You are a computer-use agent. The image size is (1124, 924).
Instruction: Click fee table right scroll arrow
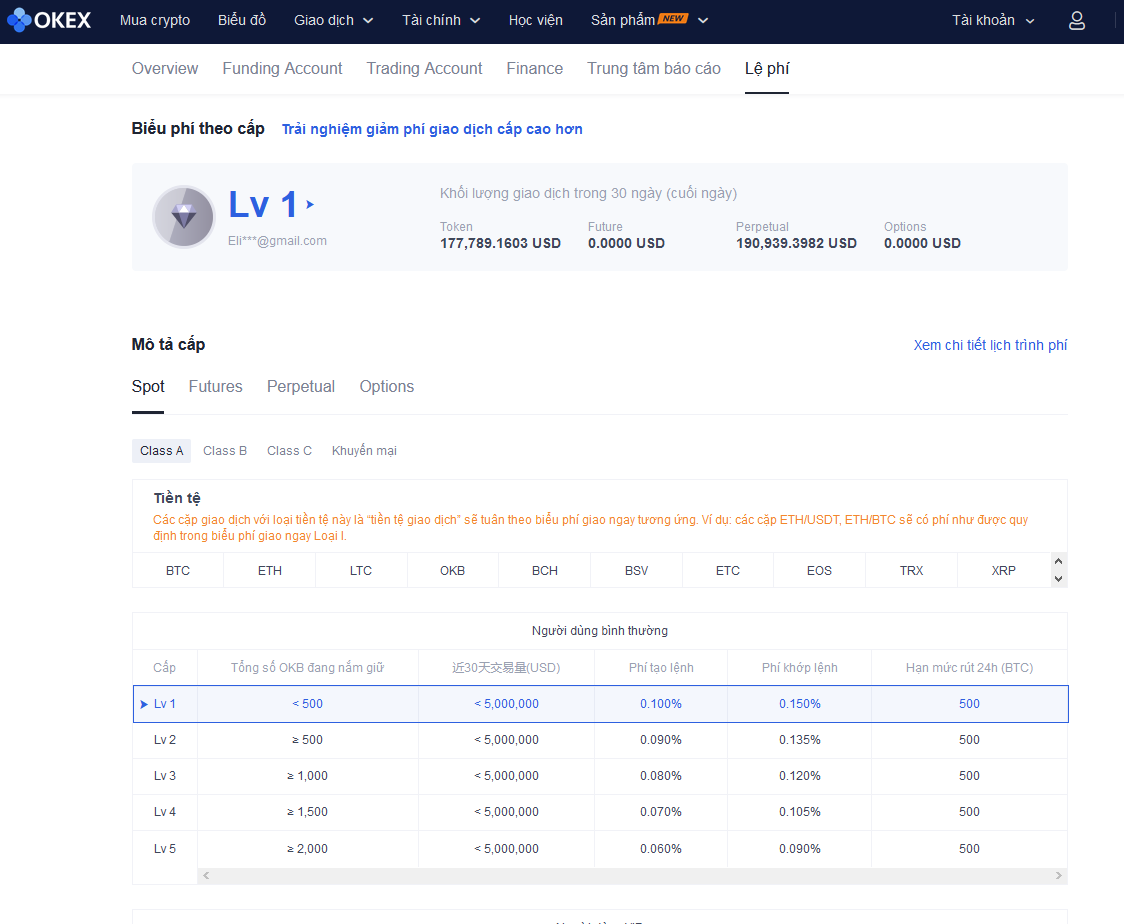point(1059,876)
